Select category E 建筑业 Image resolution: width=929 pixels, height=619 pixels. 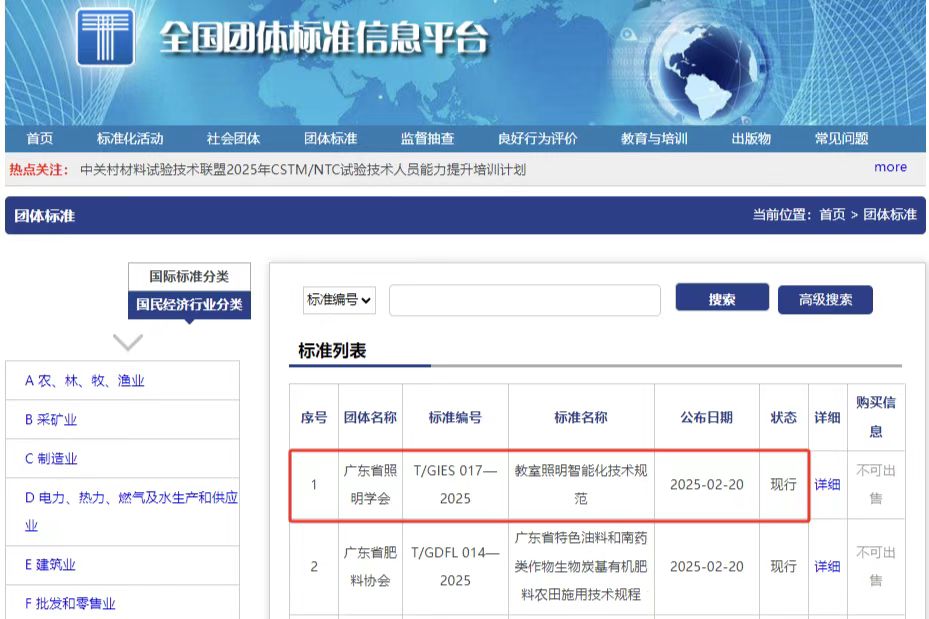click(x=50, y=565)
